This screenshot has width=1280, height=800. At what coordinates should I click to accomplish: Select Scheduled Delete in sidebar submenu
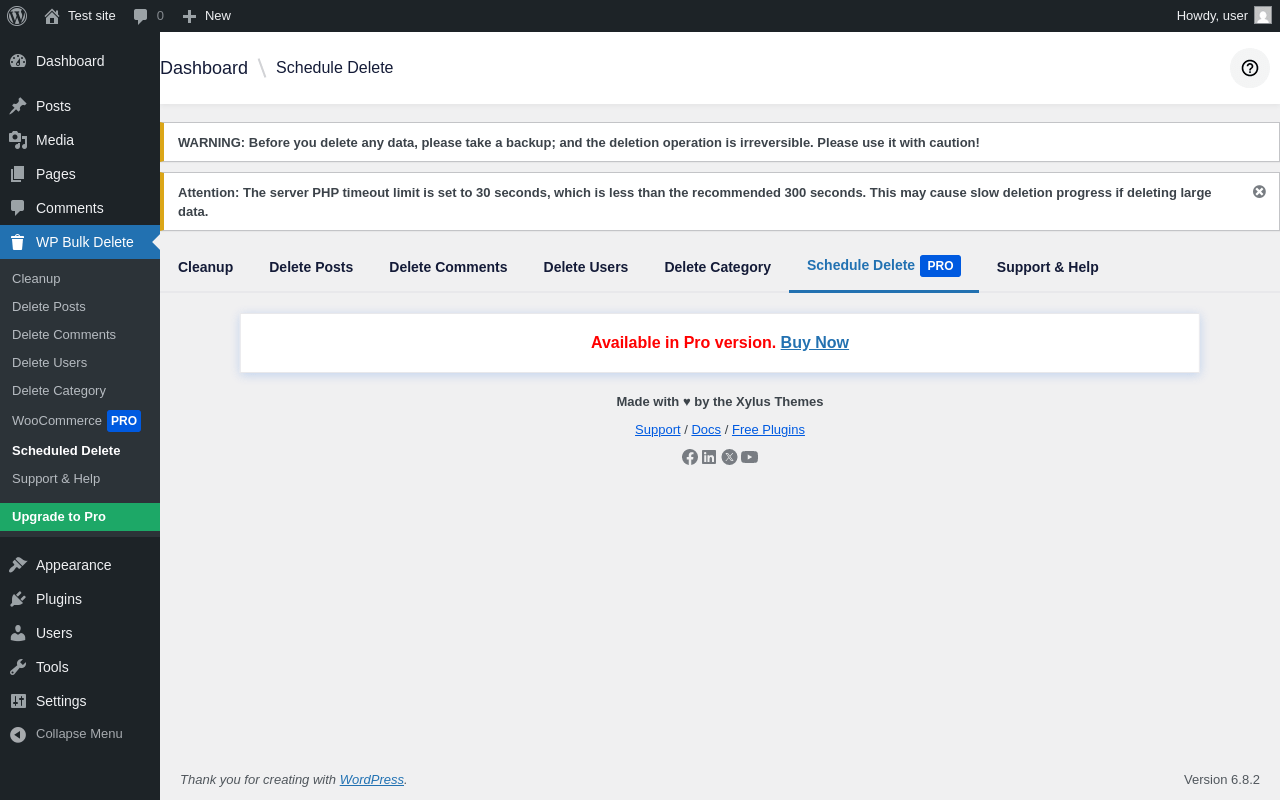click(x=80, y=451)
